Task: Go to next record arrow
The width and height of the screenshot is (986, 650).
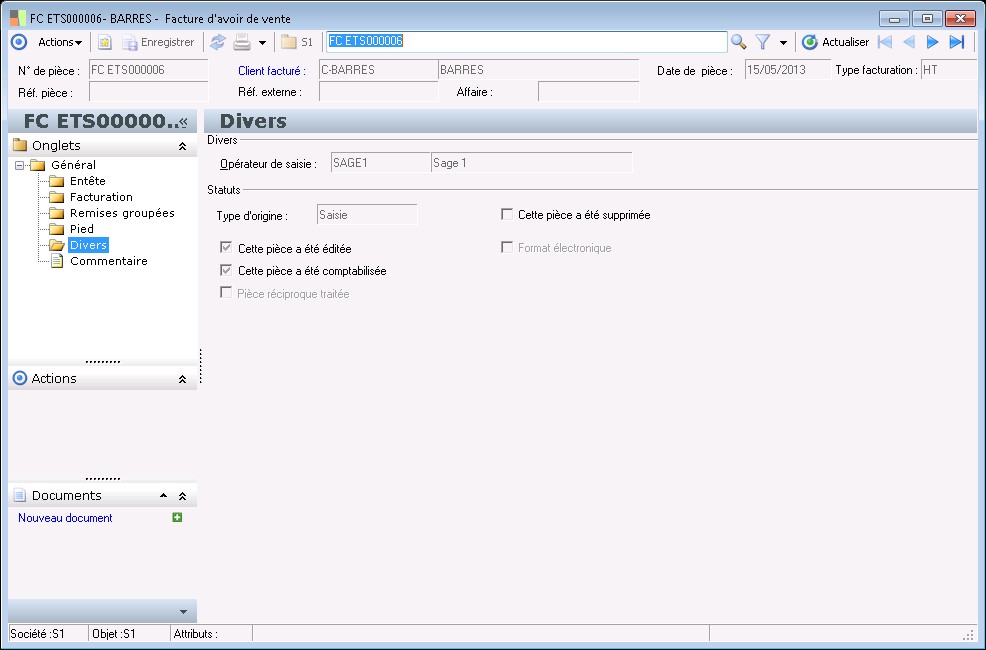Action: (x=933, y=42)
